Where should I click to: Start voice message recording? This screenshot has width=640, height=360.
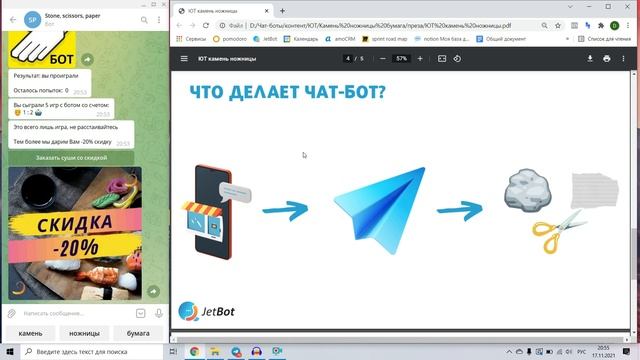[x=159, y=313]
